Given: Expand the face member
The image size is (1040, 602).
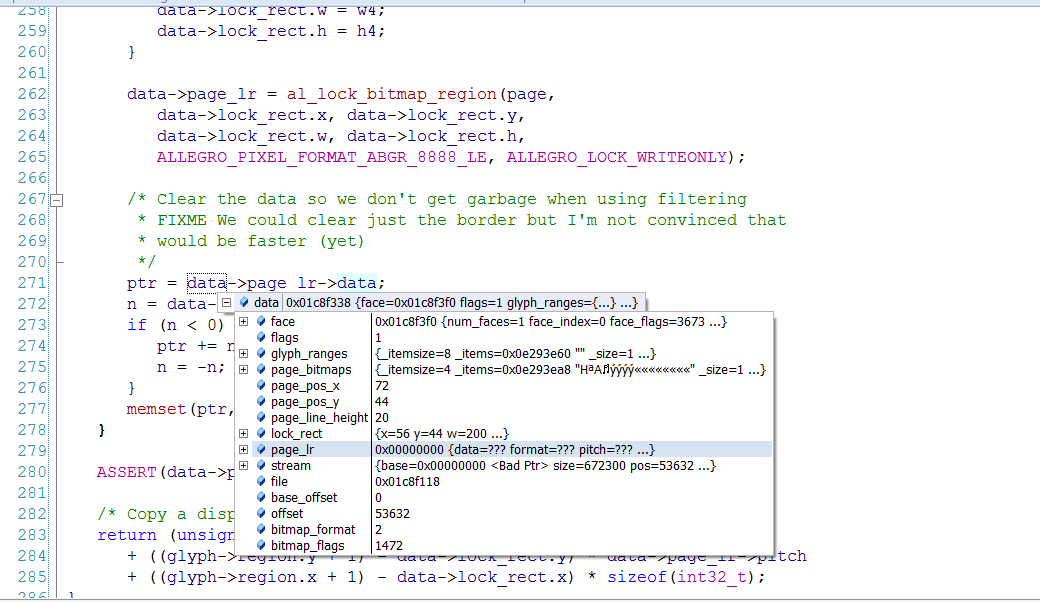Looking at the screenshot, I should (243, 322).
